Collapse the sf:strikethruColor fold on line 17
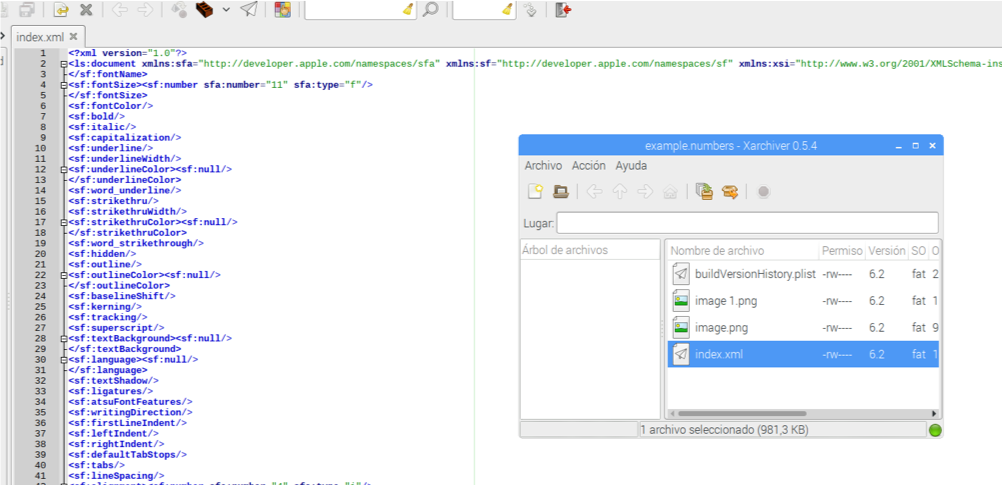Image resolution: width=1002 pixels, height=485 pixels. click(x=63, y=222)
